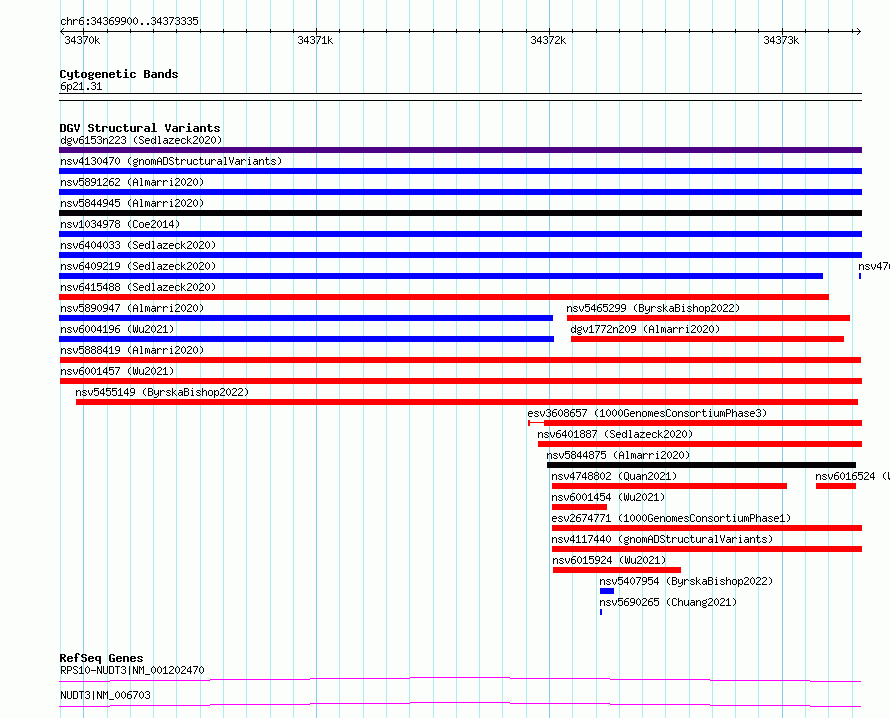Click nsv4117440 (gnomADStructuralVariants) label
The image size is (890, 718).
(662, 539)
